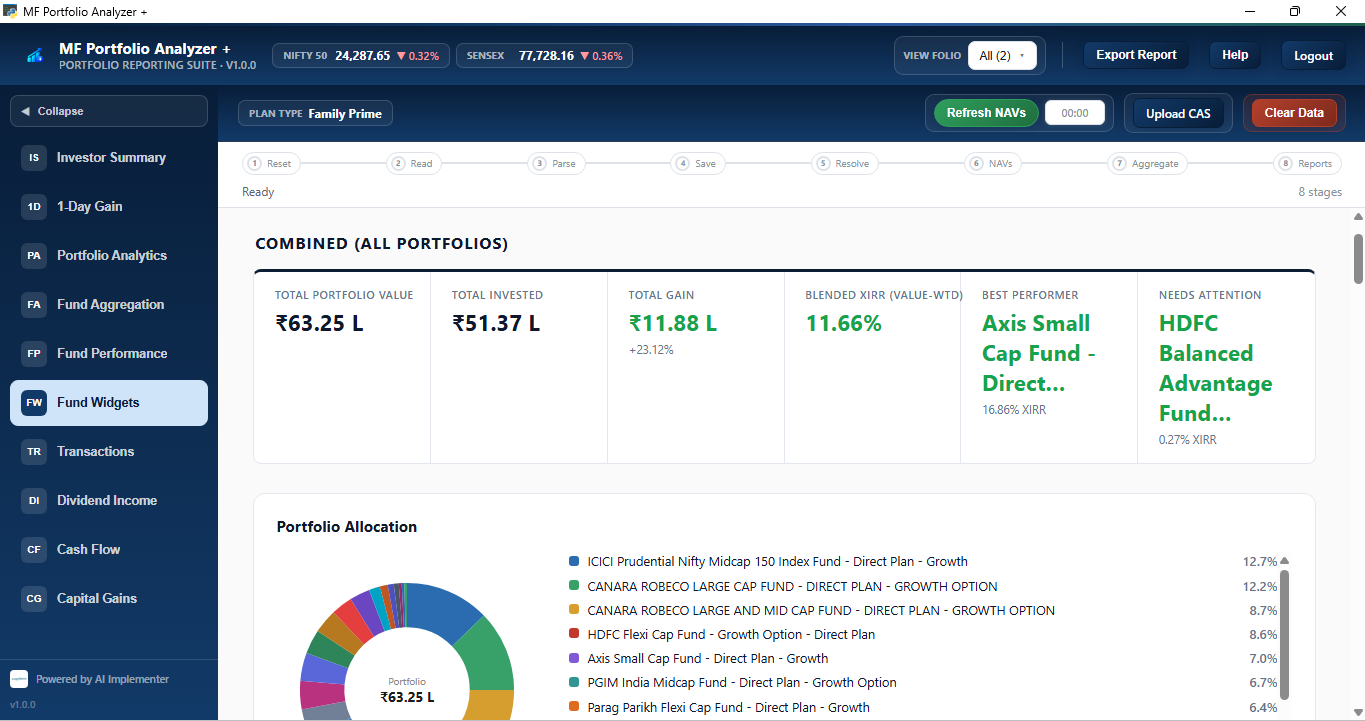Viewport: 1365px width, 721px height.
Task: Click the 00:00 refresh timer field
Action: coord(1075,113)
